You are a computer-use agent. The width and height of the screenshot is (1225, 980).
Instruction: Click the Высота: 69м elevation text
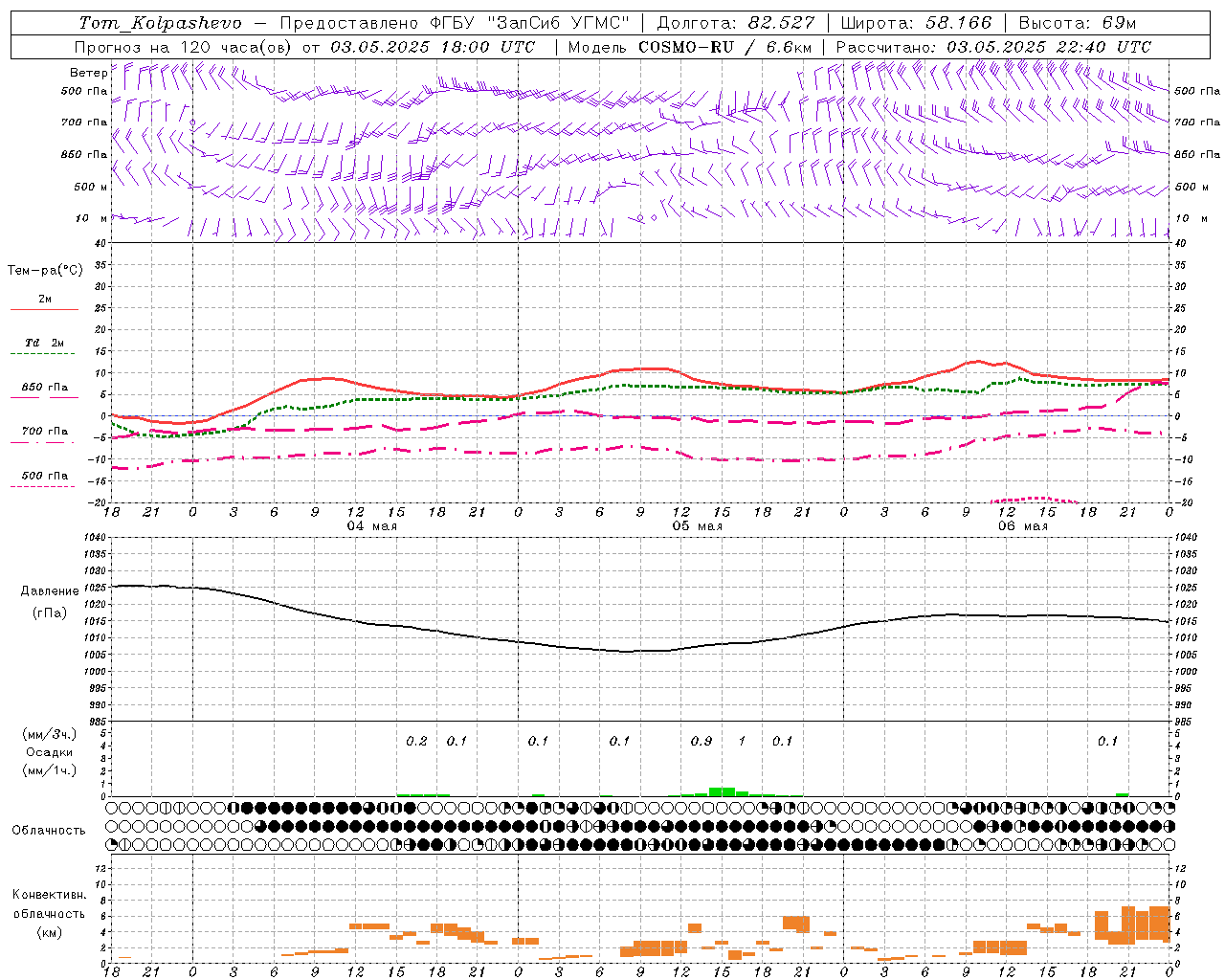coord(1077,23)
